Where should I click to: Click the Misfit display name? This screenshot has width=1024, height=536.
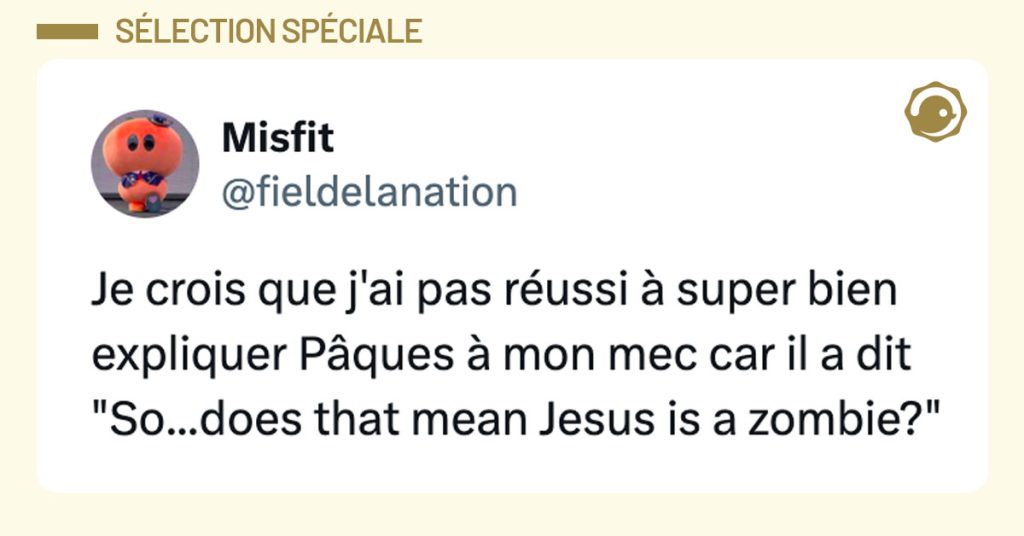(x=277, y=140)
